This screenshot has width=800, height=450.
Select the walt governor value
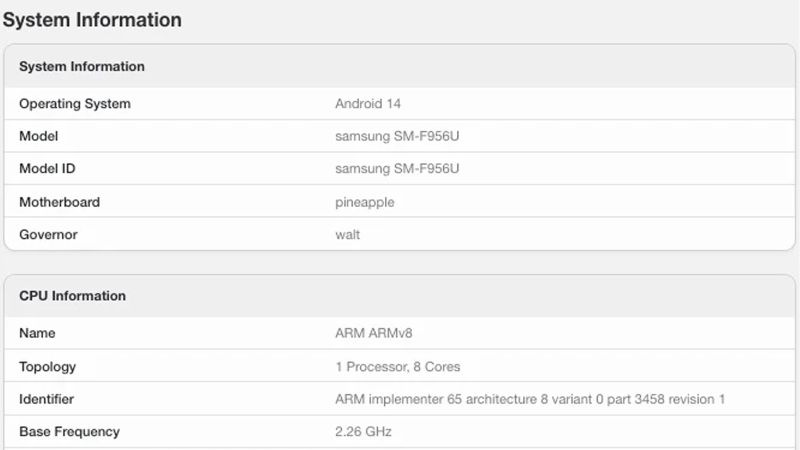point(348,235)
